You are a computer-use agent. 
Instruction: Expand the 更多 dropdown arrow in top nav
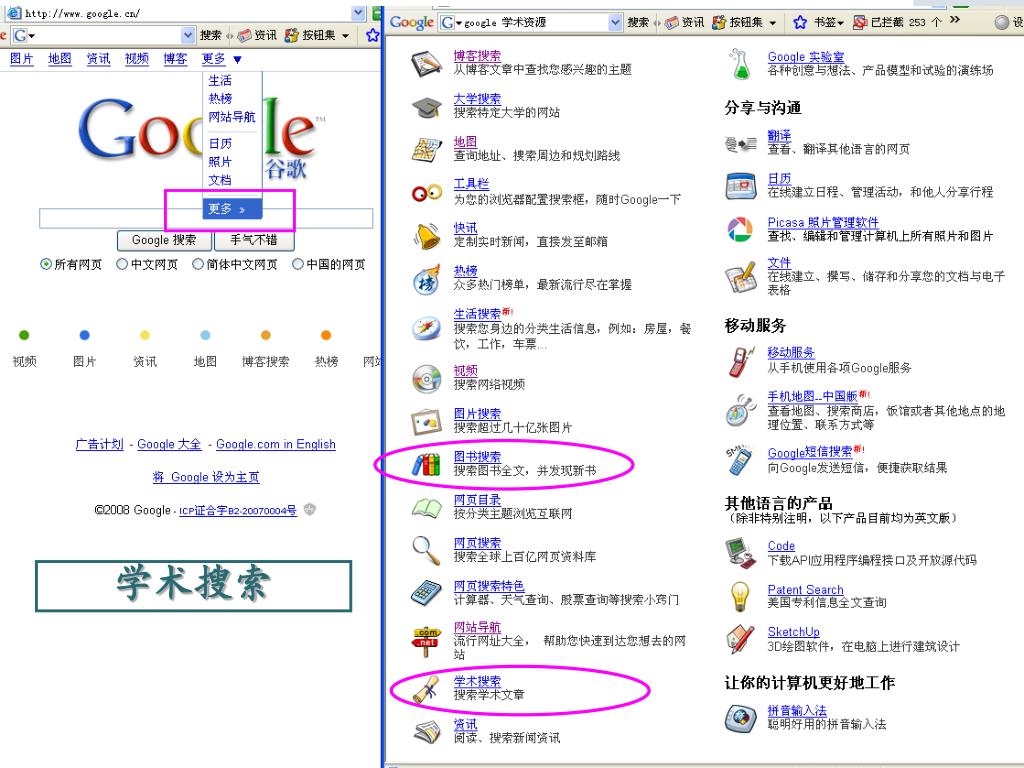238,59
